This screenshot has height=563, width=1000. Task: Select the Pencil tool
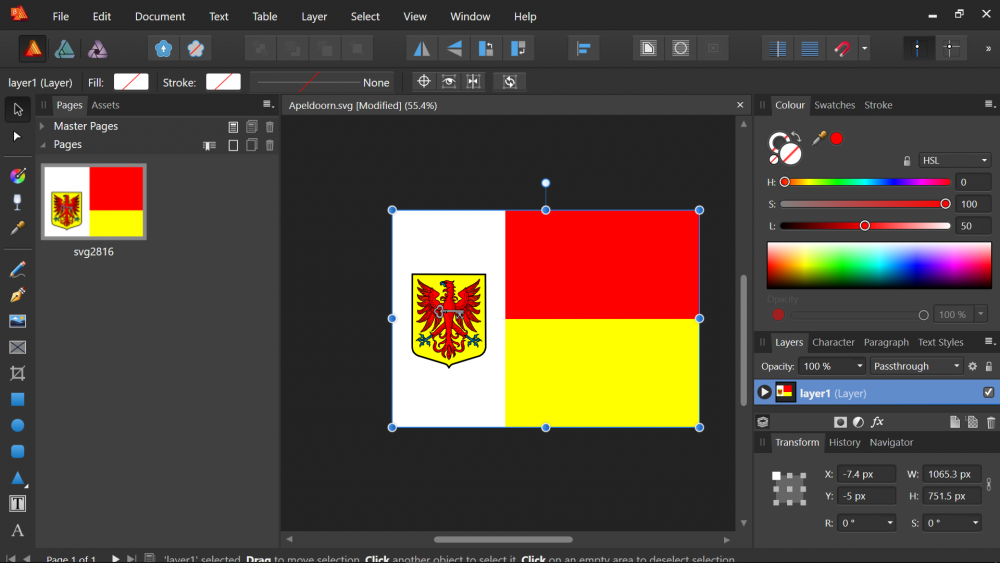(17, 270)
